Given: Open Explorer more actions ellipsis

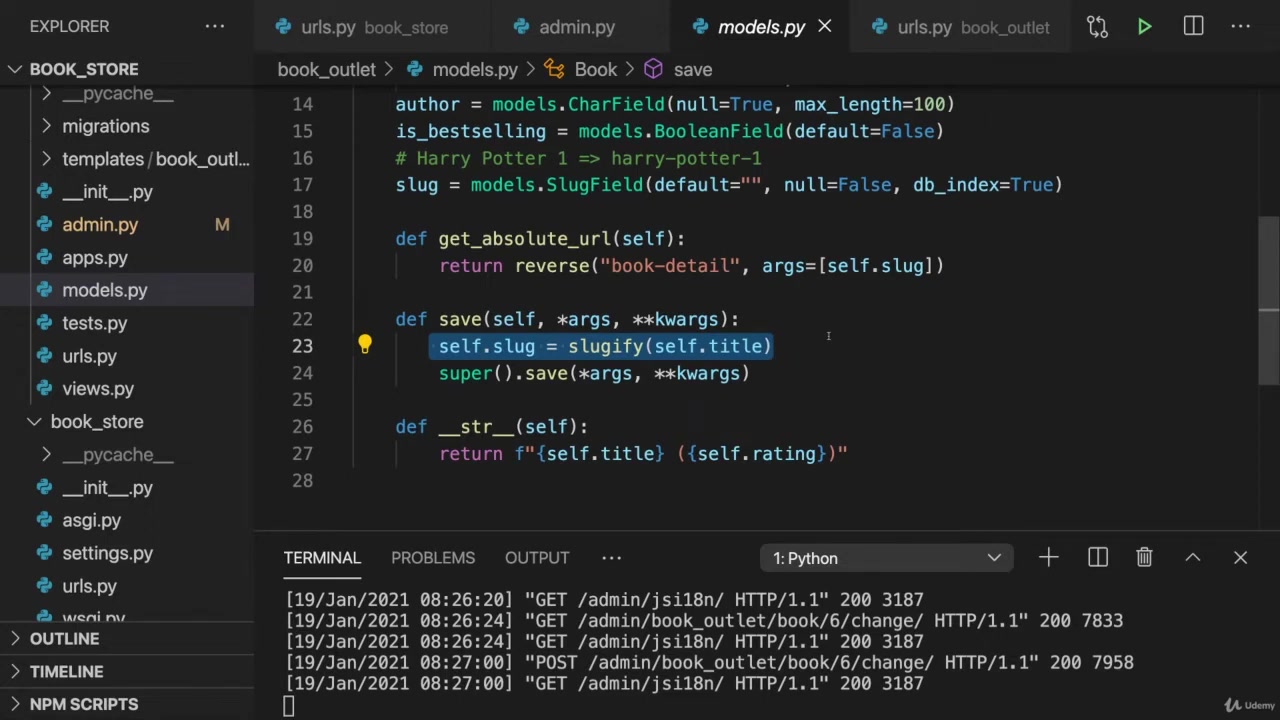Looking at the screenshot, I should point(215,26).
